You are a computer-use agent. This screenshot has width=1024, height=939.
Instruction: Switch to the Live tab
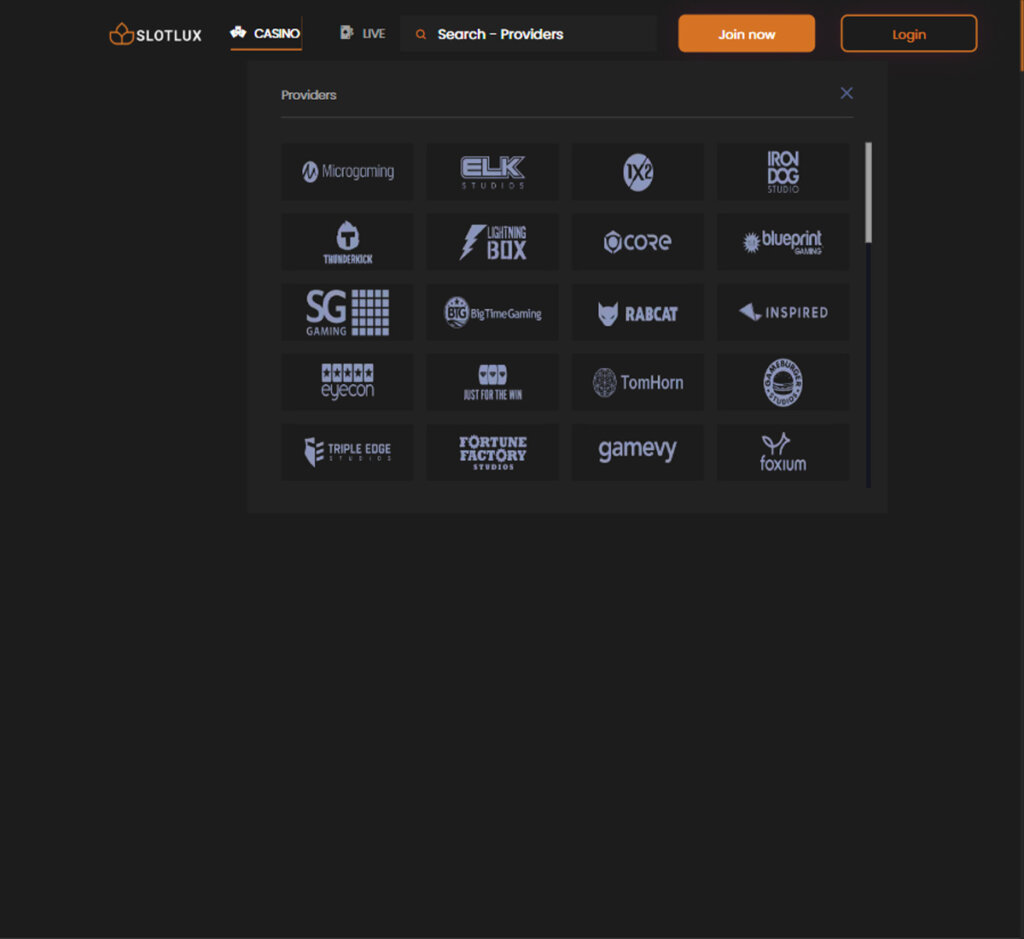point(361,33)
